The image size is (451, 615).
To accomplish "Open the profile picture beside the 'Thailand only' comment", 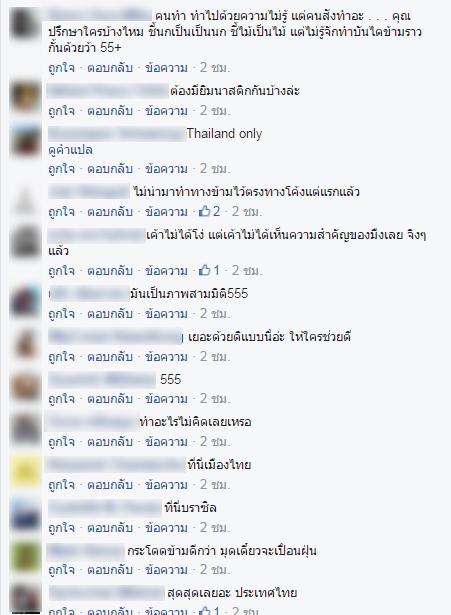I will click(25, 140).
